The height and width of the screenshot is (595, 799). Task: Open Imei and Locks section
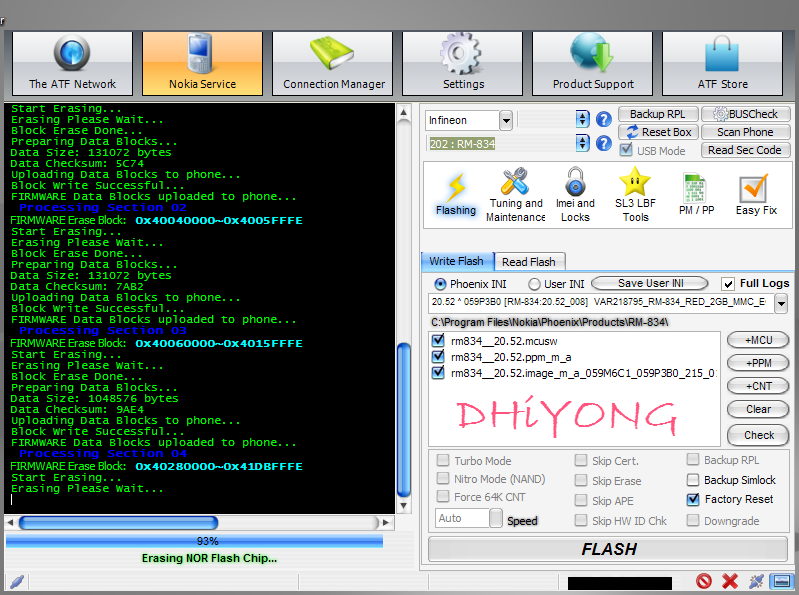[x=575, y=195]
